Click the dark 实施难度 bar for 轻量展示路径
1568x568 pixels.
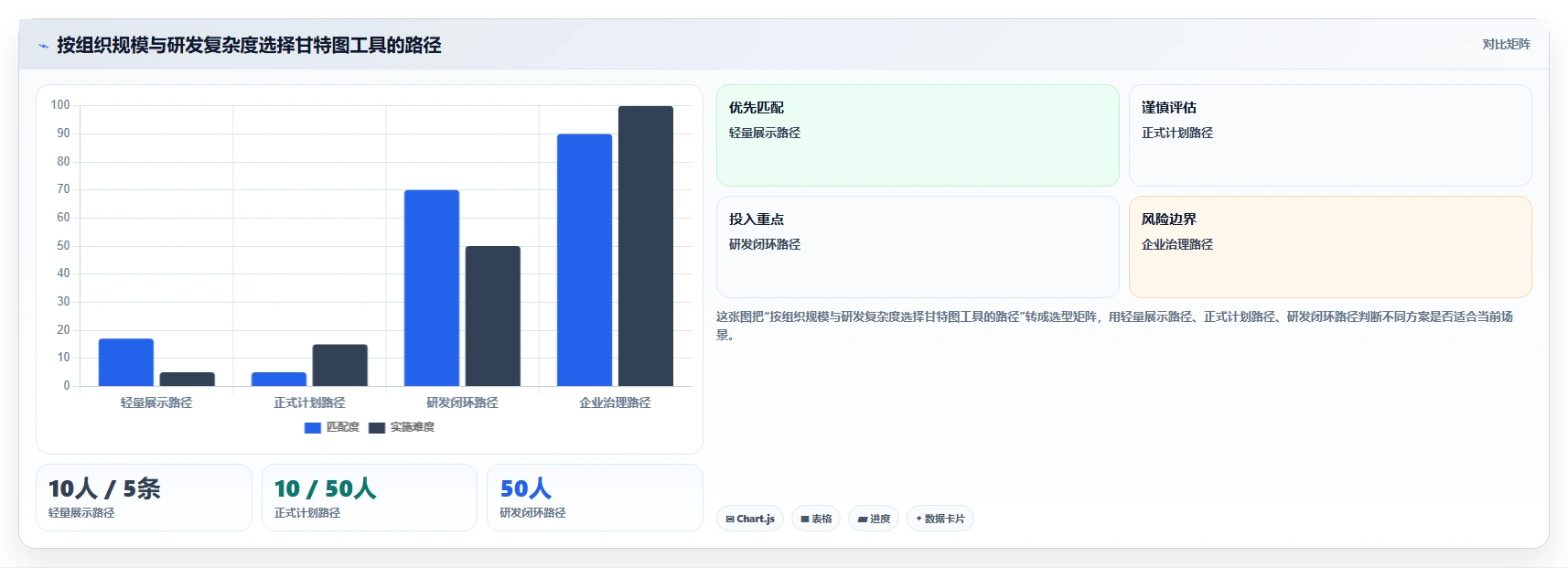188,379
